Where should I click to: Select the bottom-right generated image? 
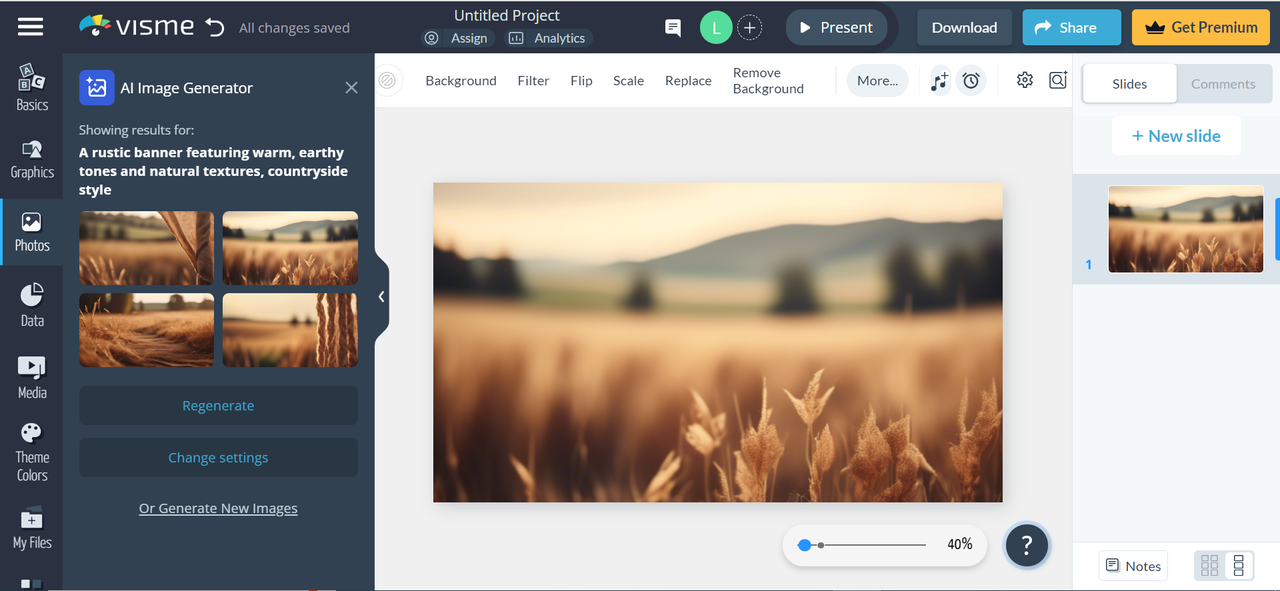pos(290,330)
